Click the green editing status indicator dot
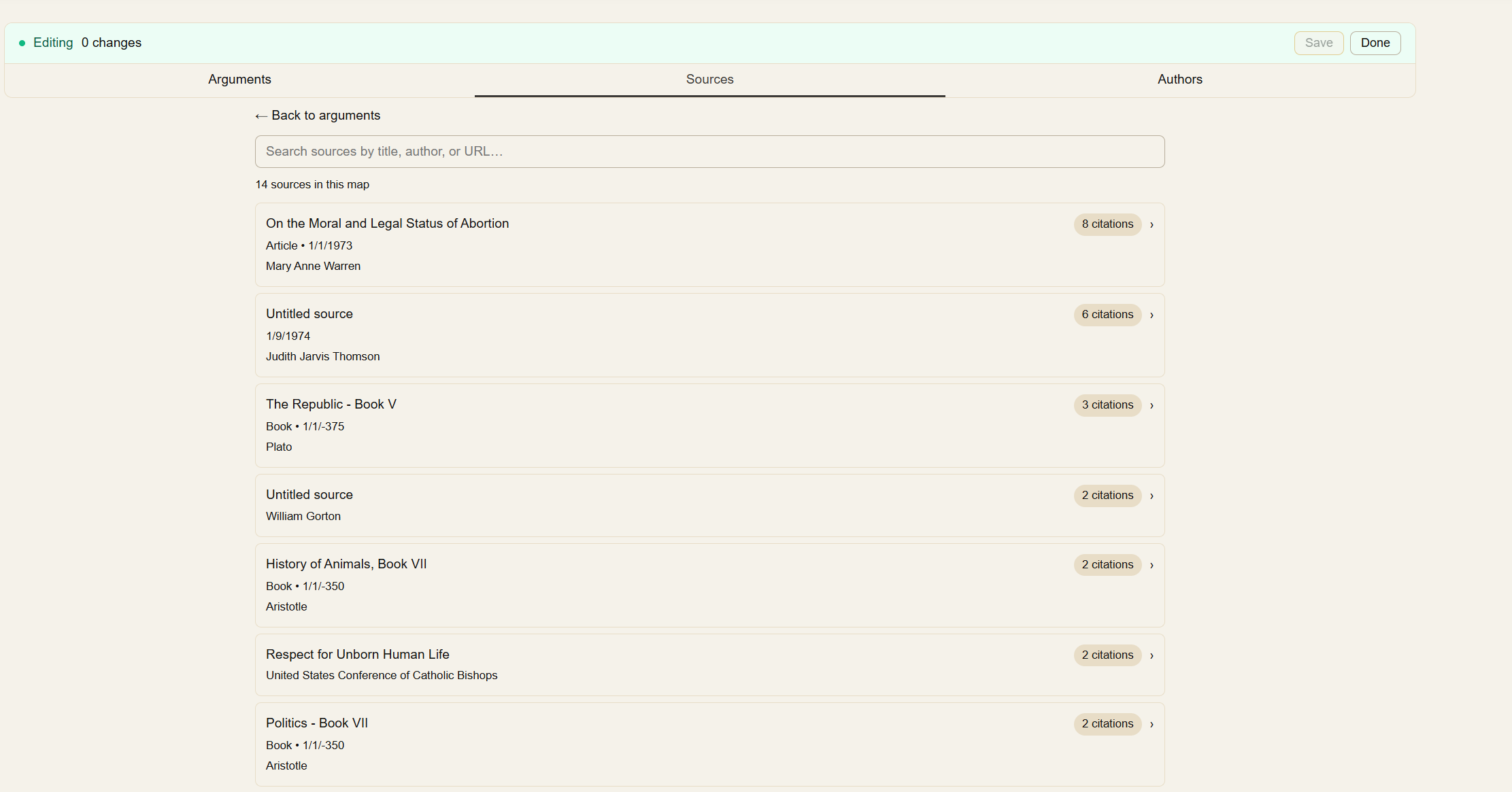 click(21, 42)
